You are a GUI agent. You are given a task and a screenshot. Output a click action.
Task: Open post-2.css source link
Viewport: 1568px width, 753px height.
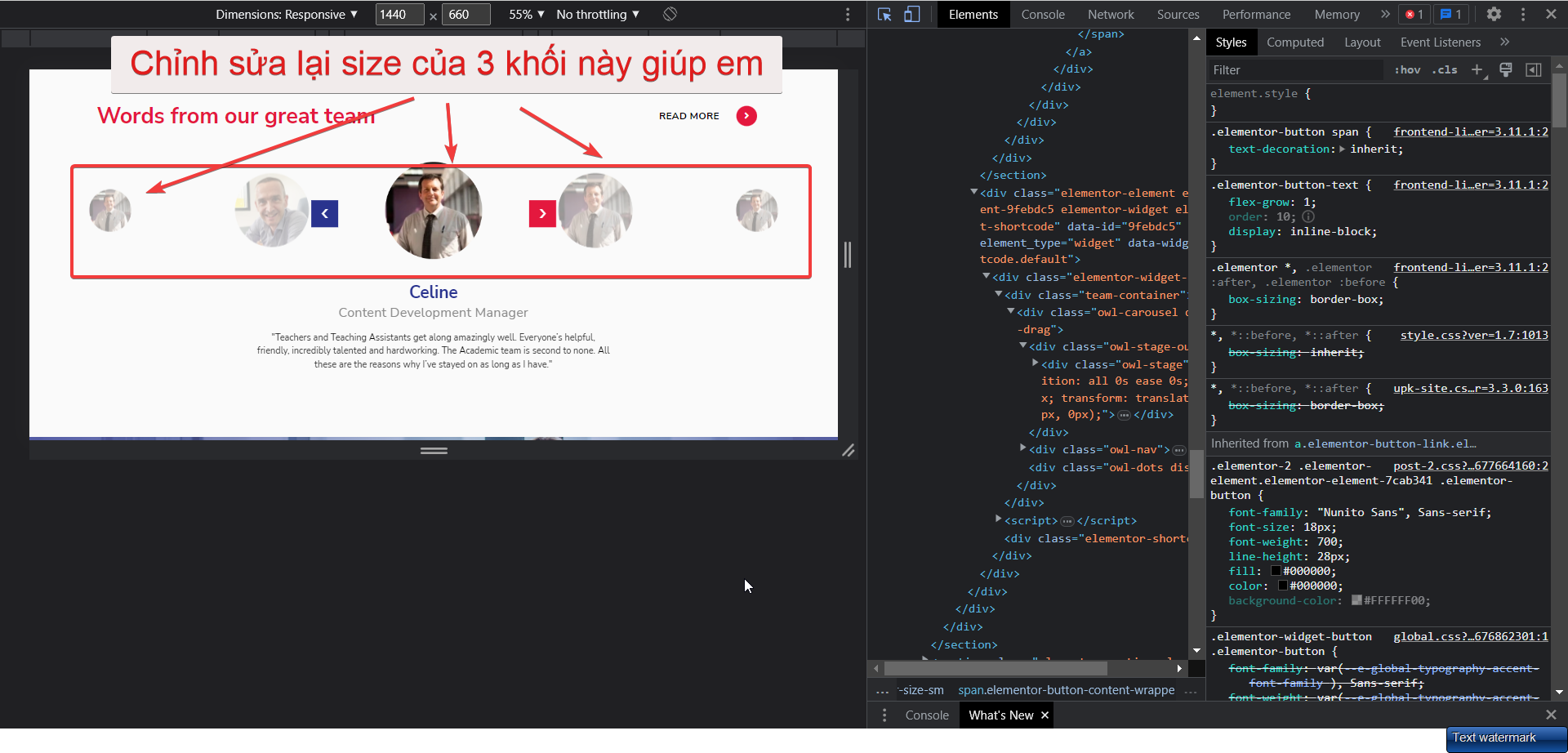pos(1471,466)
